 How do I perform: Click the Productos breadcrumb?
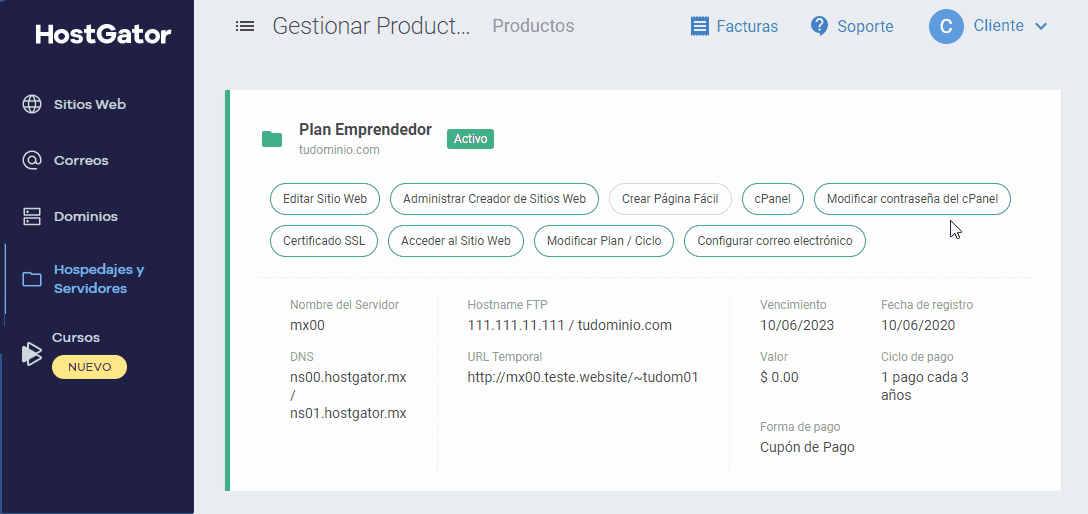(x=534, y=26)
